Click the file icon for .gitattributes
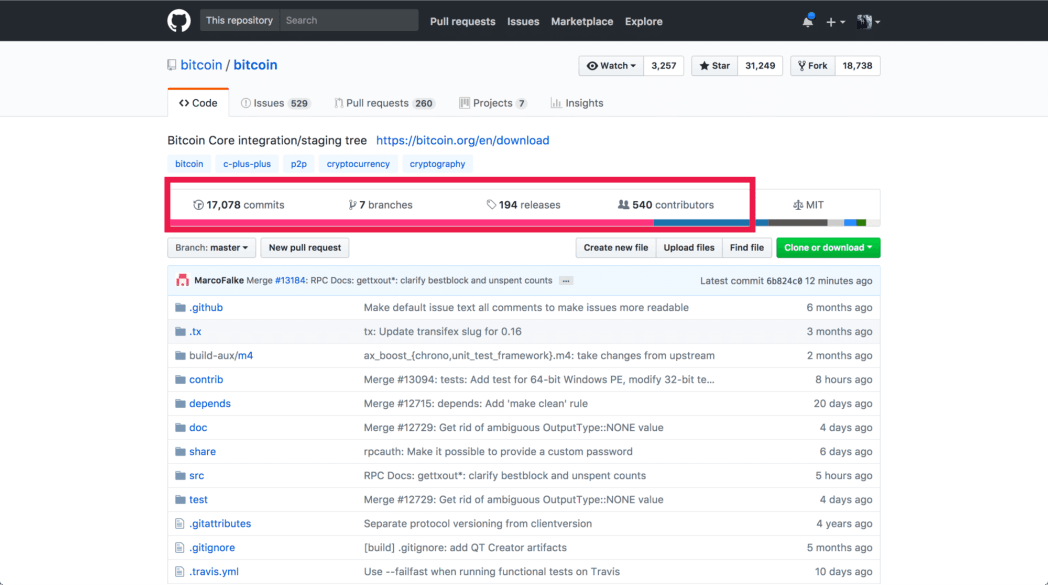The width and height of the screenshot is (1048, 585). tap(179, 524)
